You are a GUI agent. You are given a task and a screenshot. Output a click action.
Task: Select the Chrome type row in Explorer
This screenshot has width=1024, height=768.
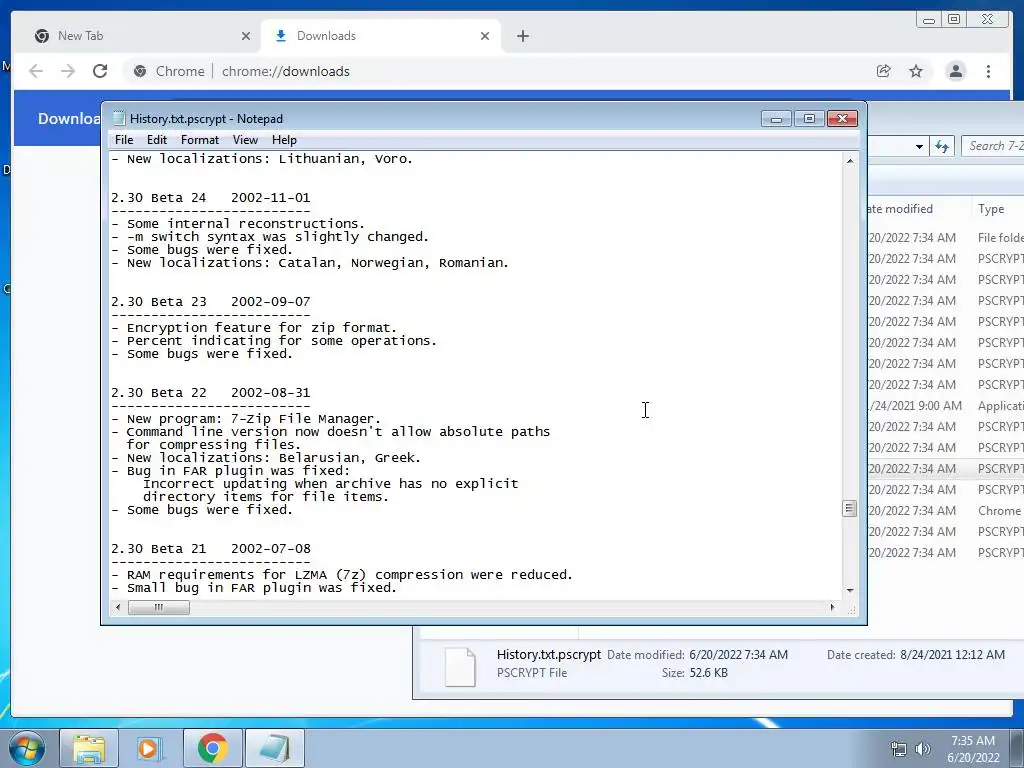(x=946, y=511)
